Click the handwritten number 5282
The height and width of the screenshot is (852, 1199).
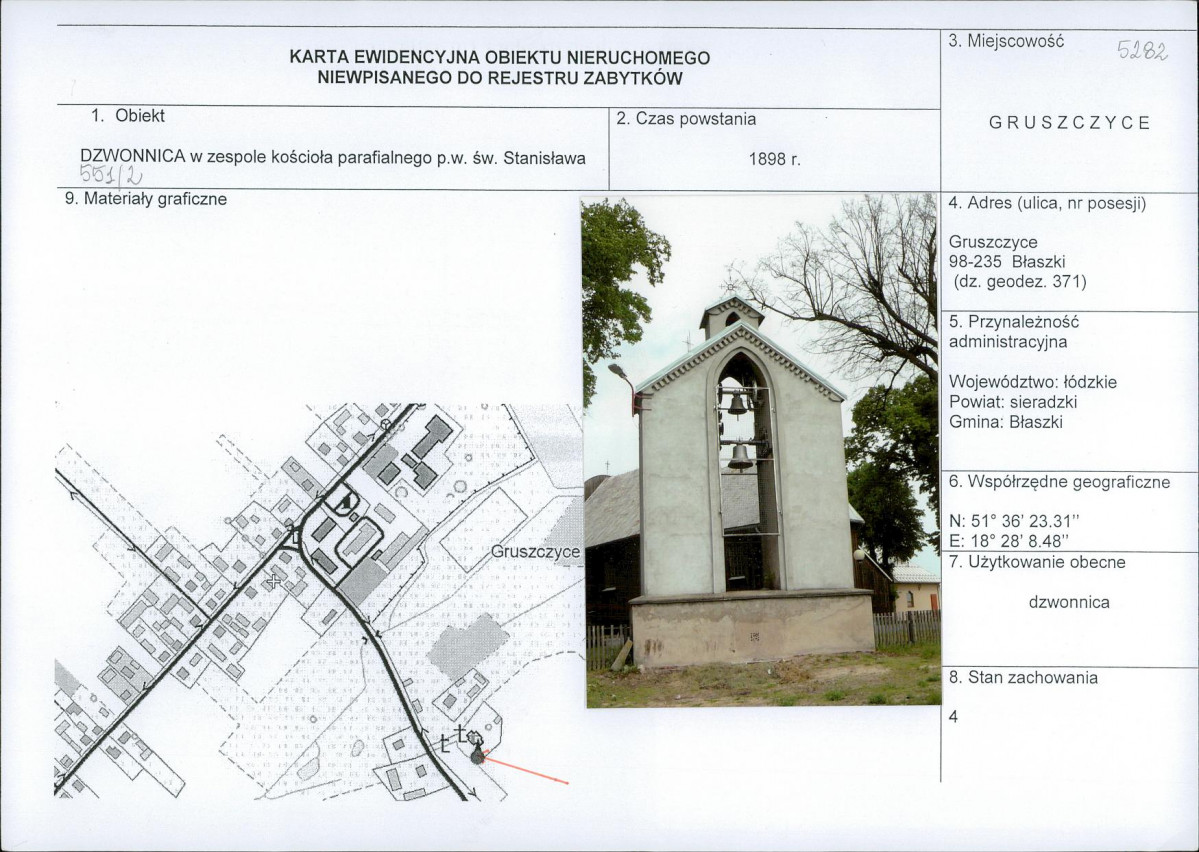(1142, 50)
